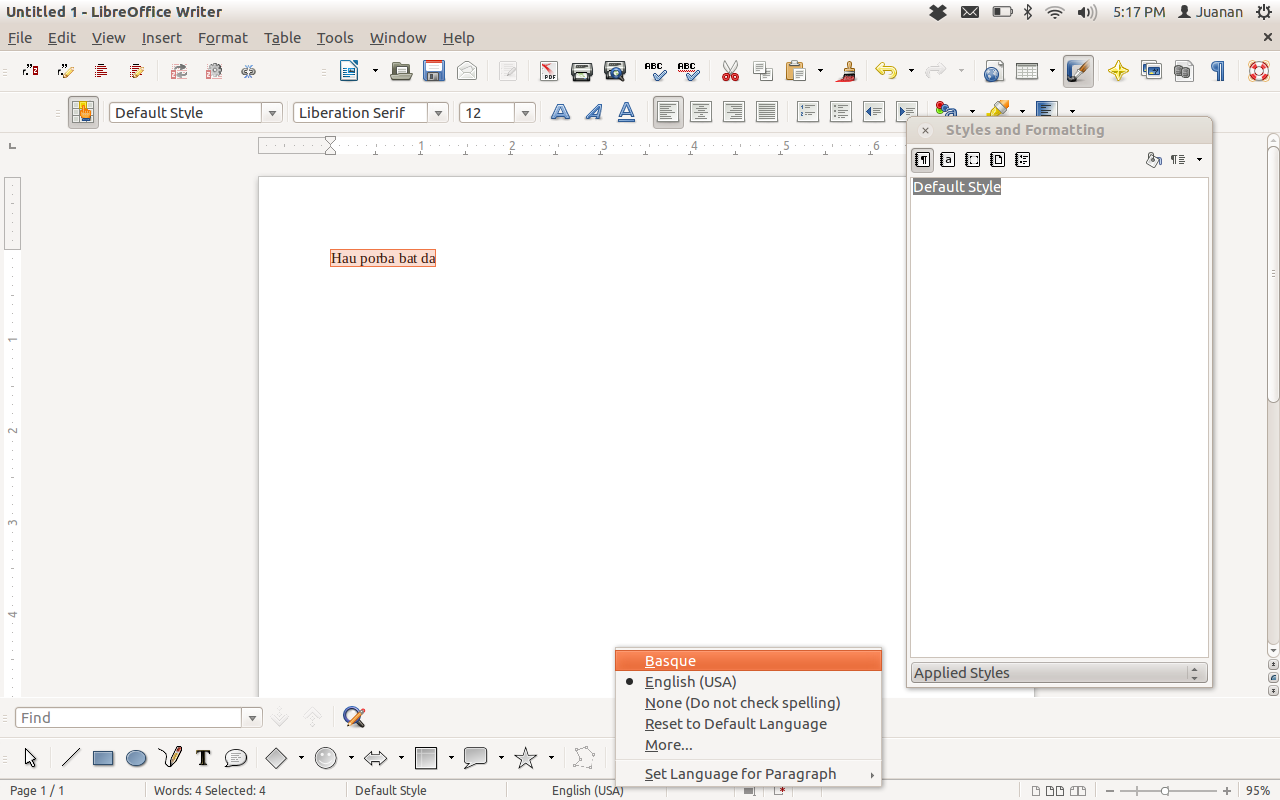Image resolution: width=1280 pixels, height=800 pixels.
Task: Open the font size 12 dropdown
Action: pyautogui.click(x=525, y=113)
